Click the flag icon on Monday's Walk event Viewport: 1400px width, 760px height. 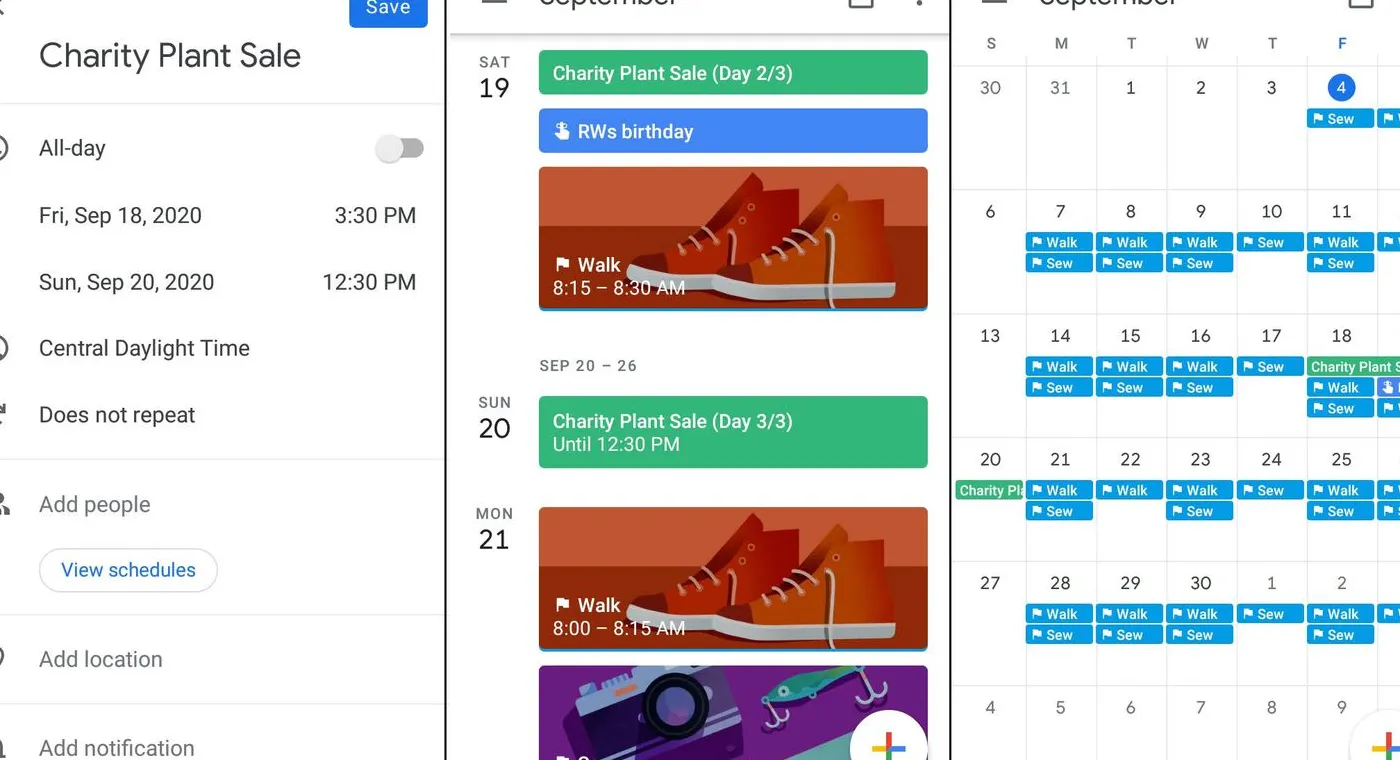(563, 605)
